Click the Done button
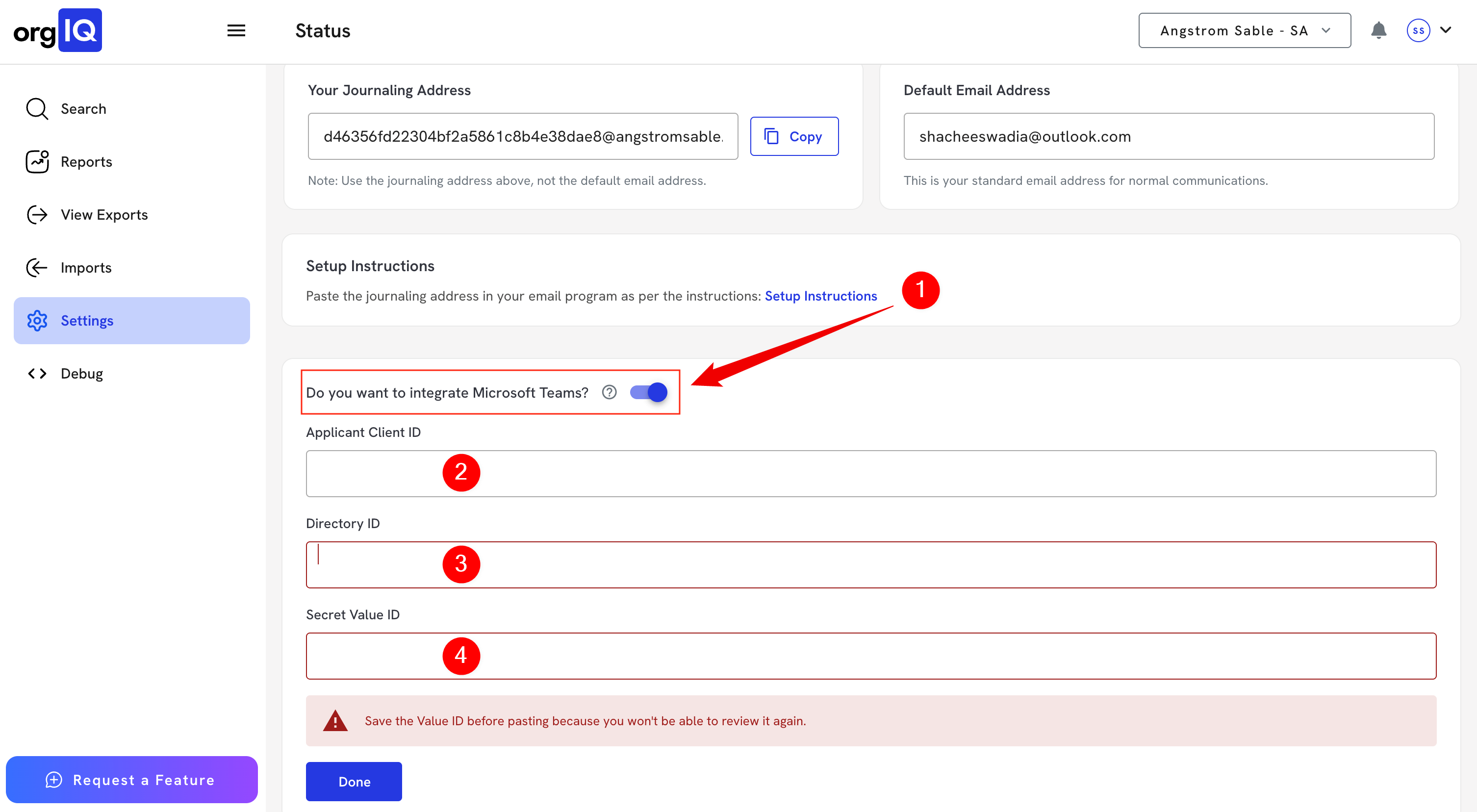Viewport: 1477px width, 812px height. tap(354, 782)
